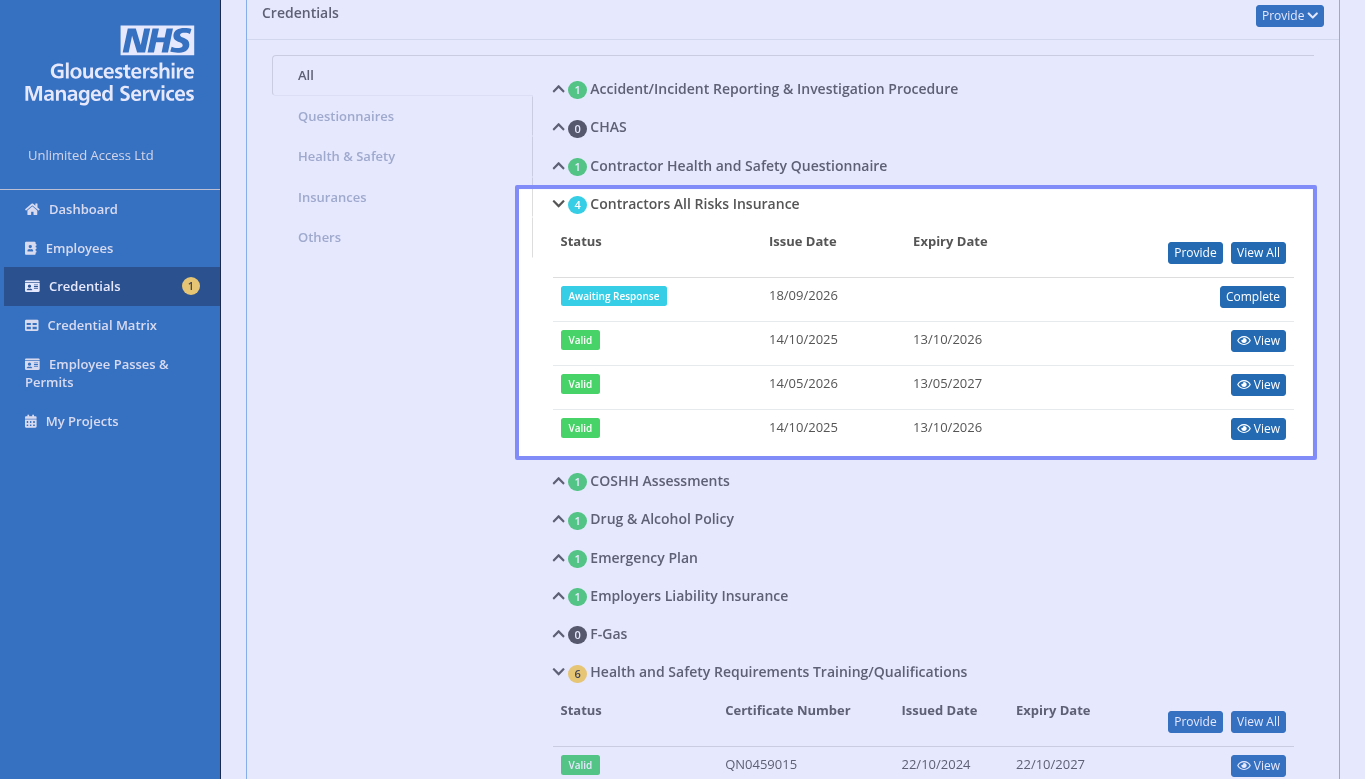
Task: Click the Employees sidebar icon
Action: pos(30,248)
